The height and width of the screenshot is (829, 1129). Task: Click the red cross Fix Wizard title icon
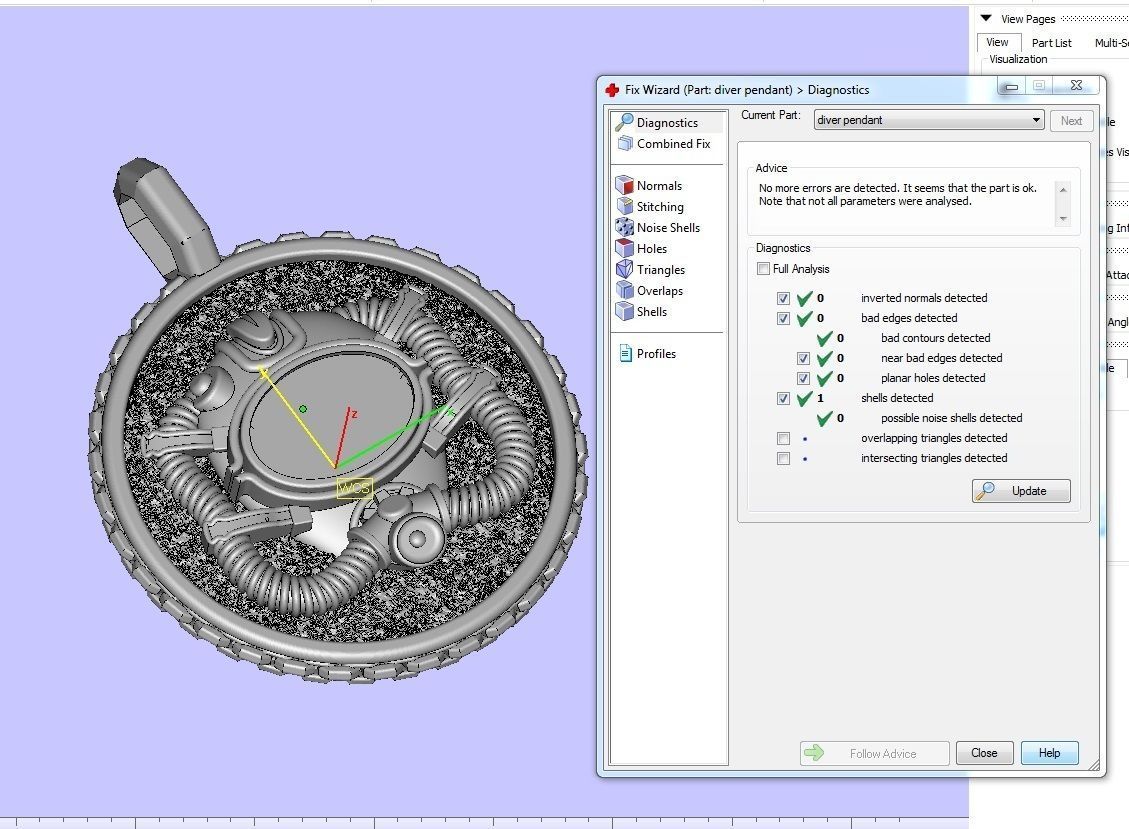pyautogui.click(x=612, y=89)
